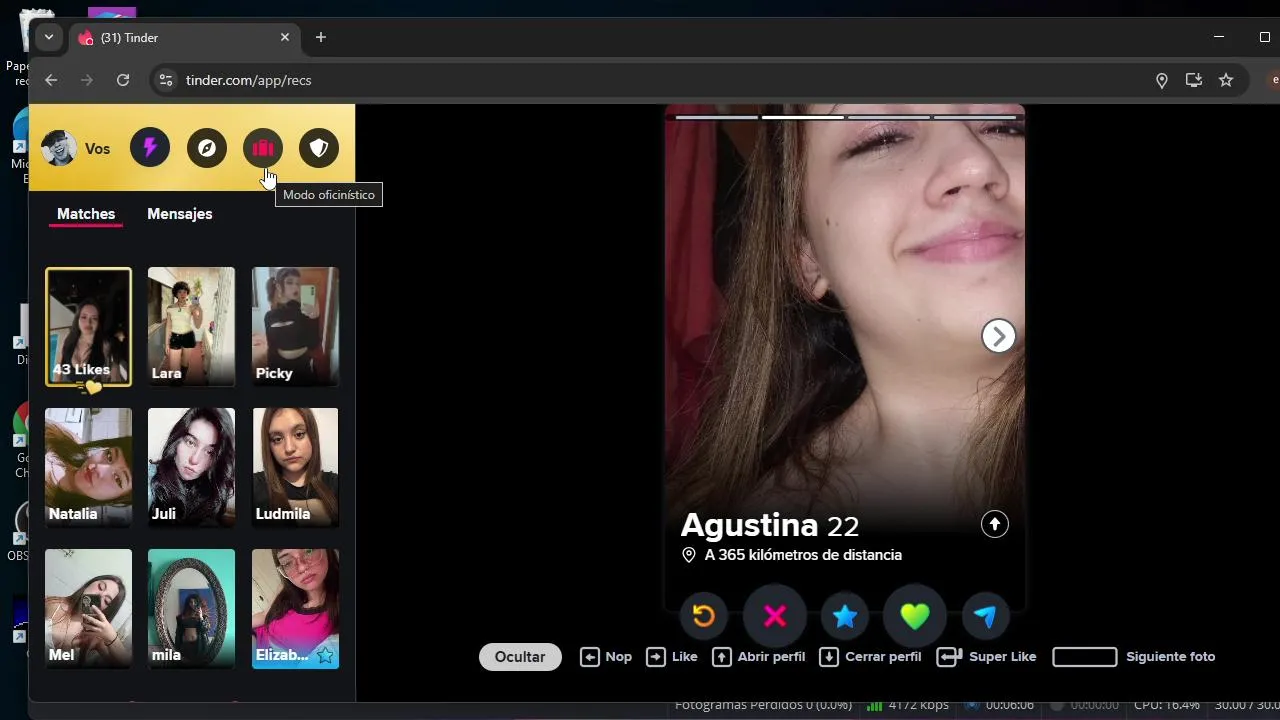Click the name Agustina 22 on the card
Screen dimensions: 1280x720
770,525
